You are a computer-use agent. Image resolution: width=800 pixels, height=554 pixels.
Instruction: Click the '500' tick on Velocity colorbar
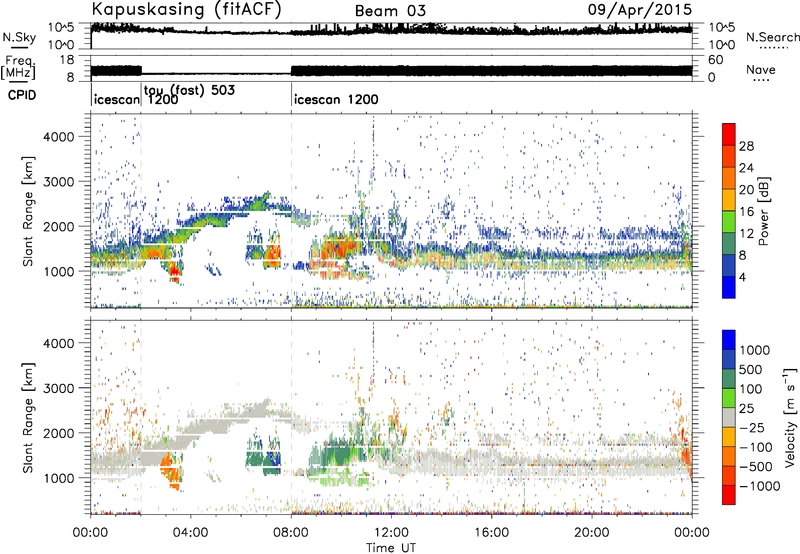coord(751,369)
